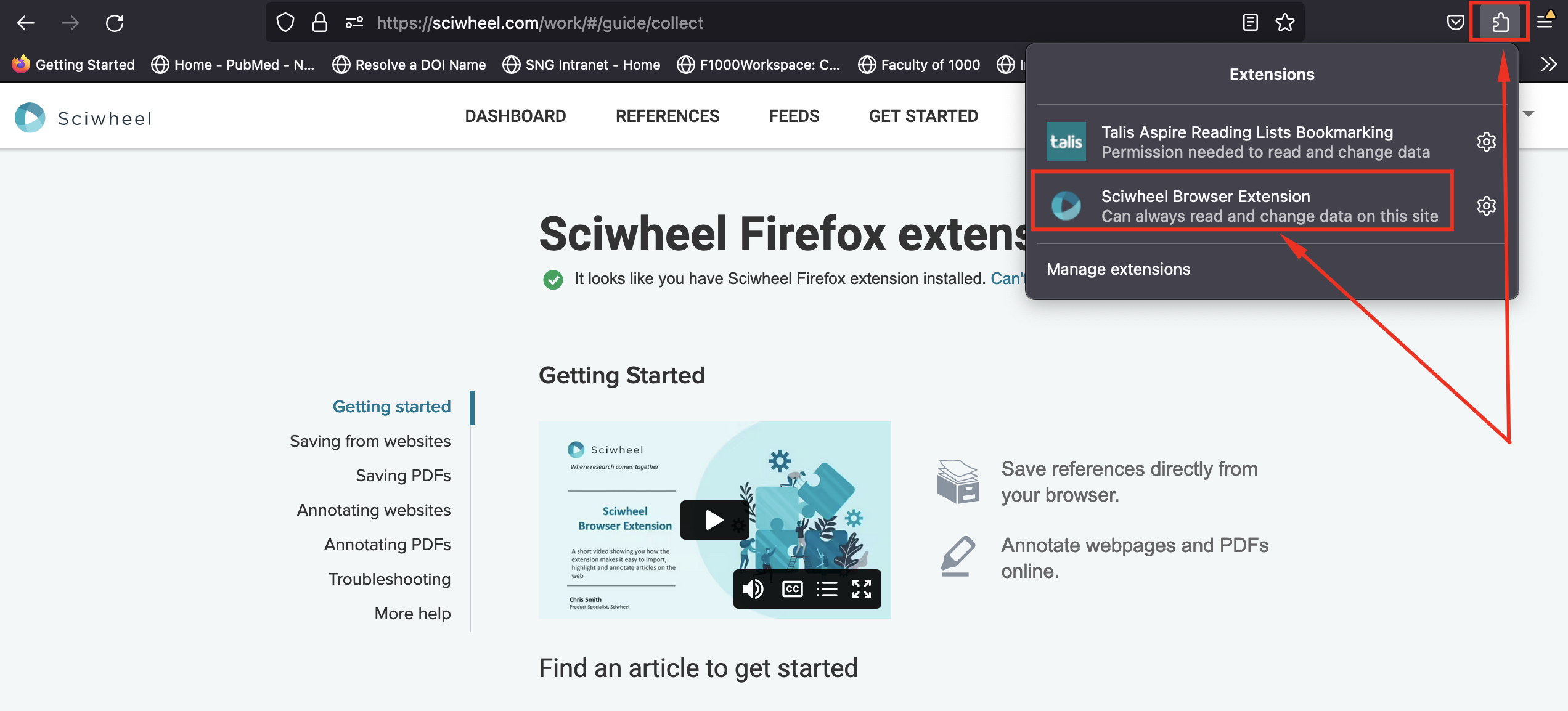The height and width of the screenshot is (711, 1568).
Task: Go to the DASHBOARD tab
Action: (x=515, y=116)
